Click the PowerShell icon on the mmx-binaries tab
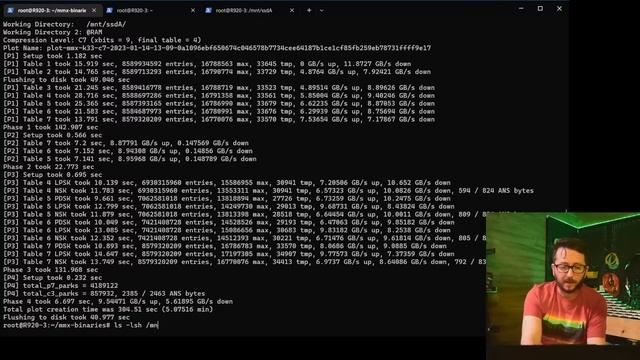 point(11,10)
